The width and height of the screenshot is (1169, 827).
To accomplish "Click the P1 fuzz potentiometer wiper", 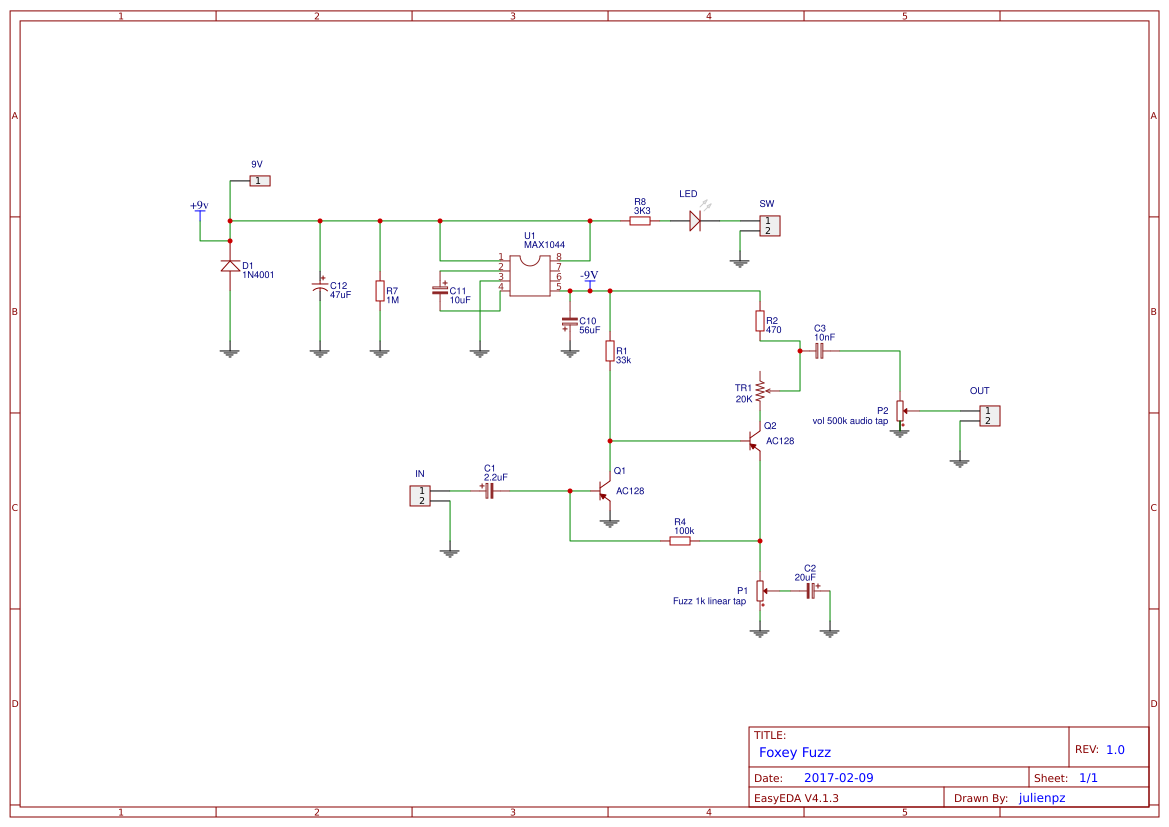I will (x=764, y=591).
